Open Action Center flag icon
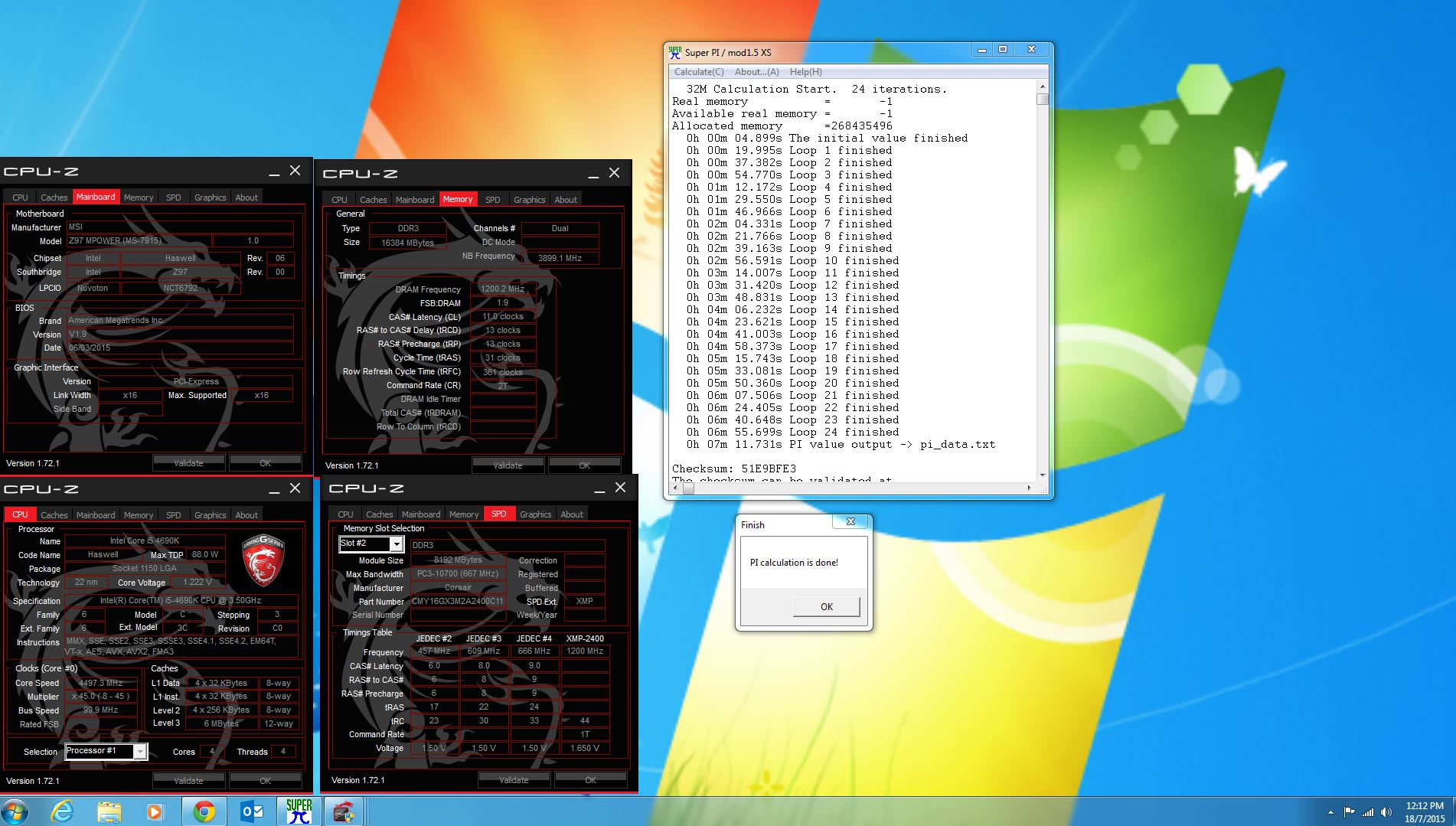 pos(1349,812)
